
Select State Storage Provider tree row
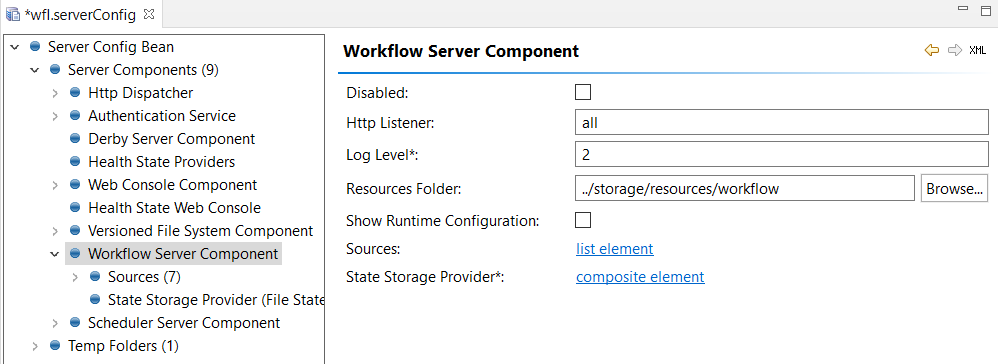point(216,300)
